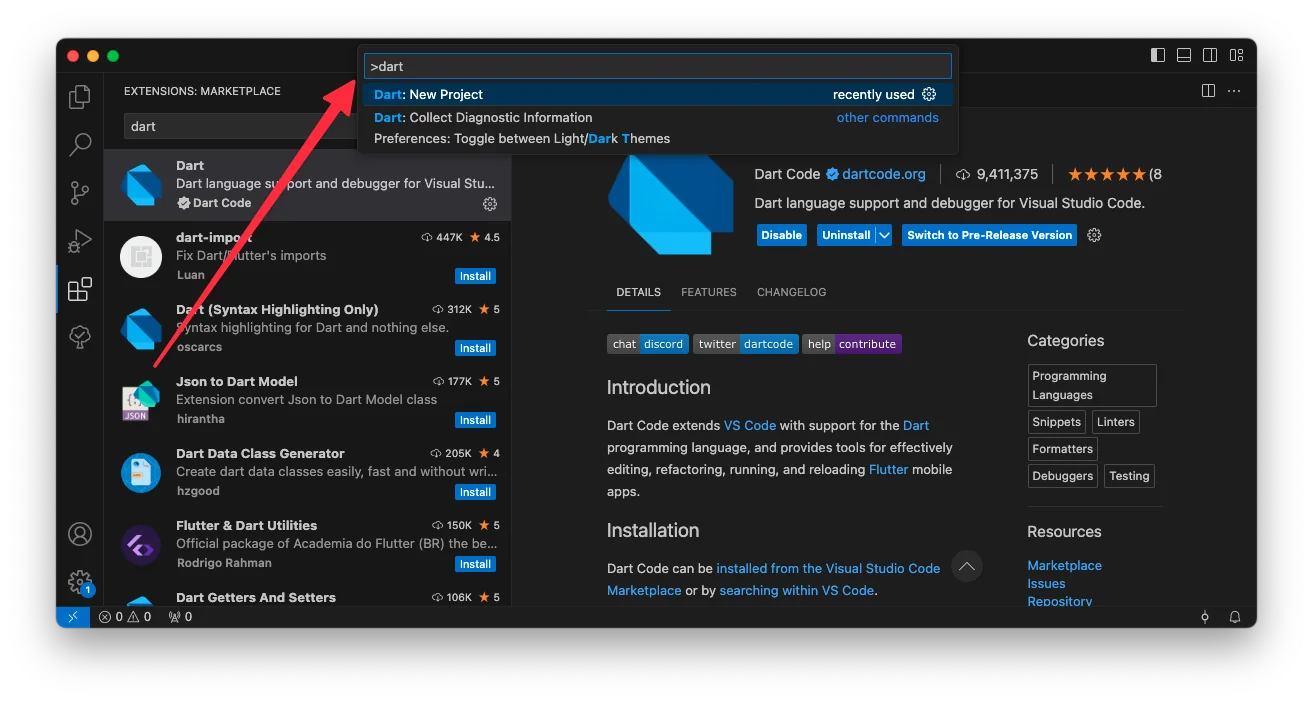The width and height of the screenshot is (1313, 702).
Task: Open the Flutter link in Introduction
Action: pos(889,469)
